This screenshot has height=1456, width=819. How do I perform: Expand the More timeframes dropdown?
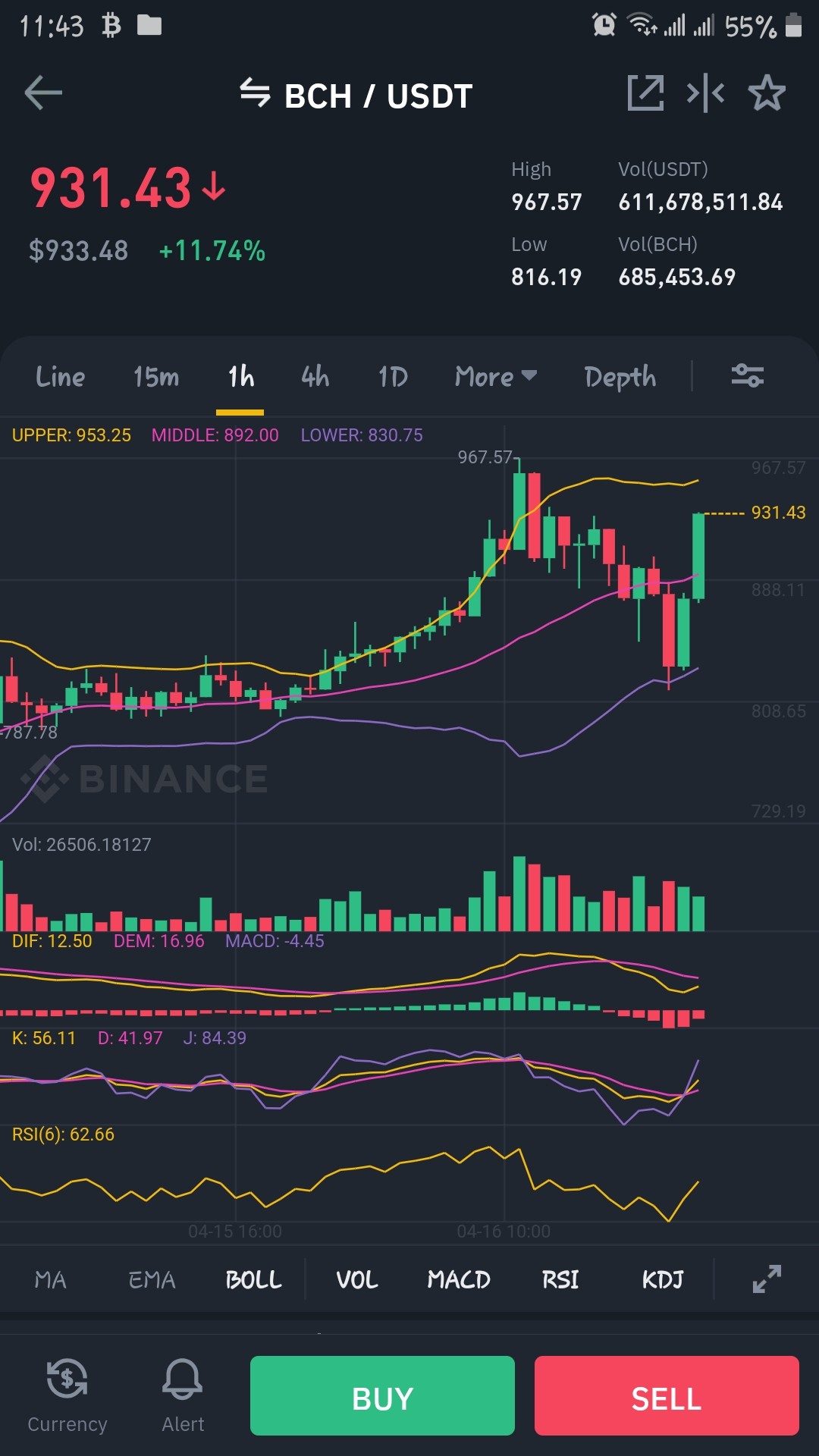(x=496, y=376)
